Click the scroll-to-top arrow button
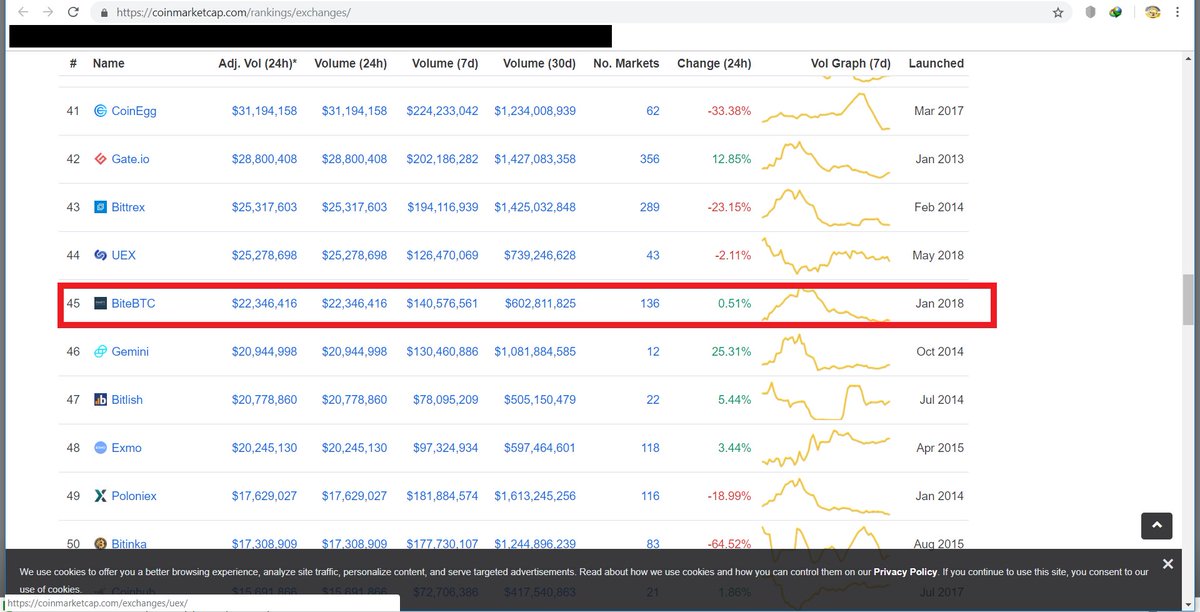 [1156, 525]
